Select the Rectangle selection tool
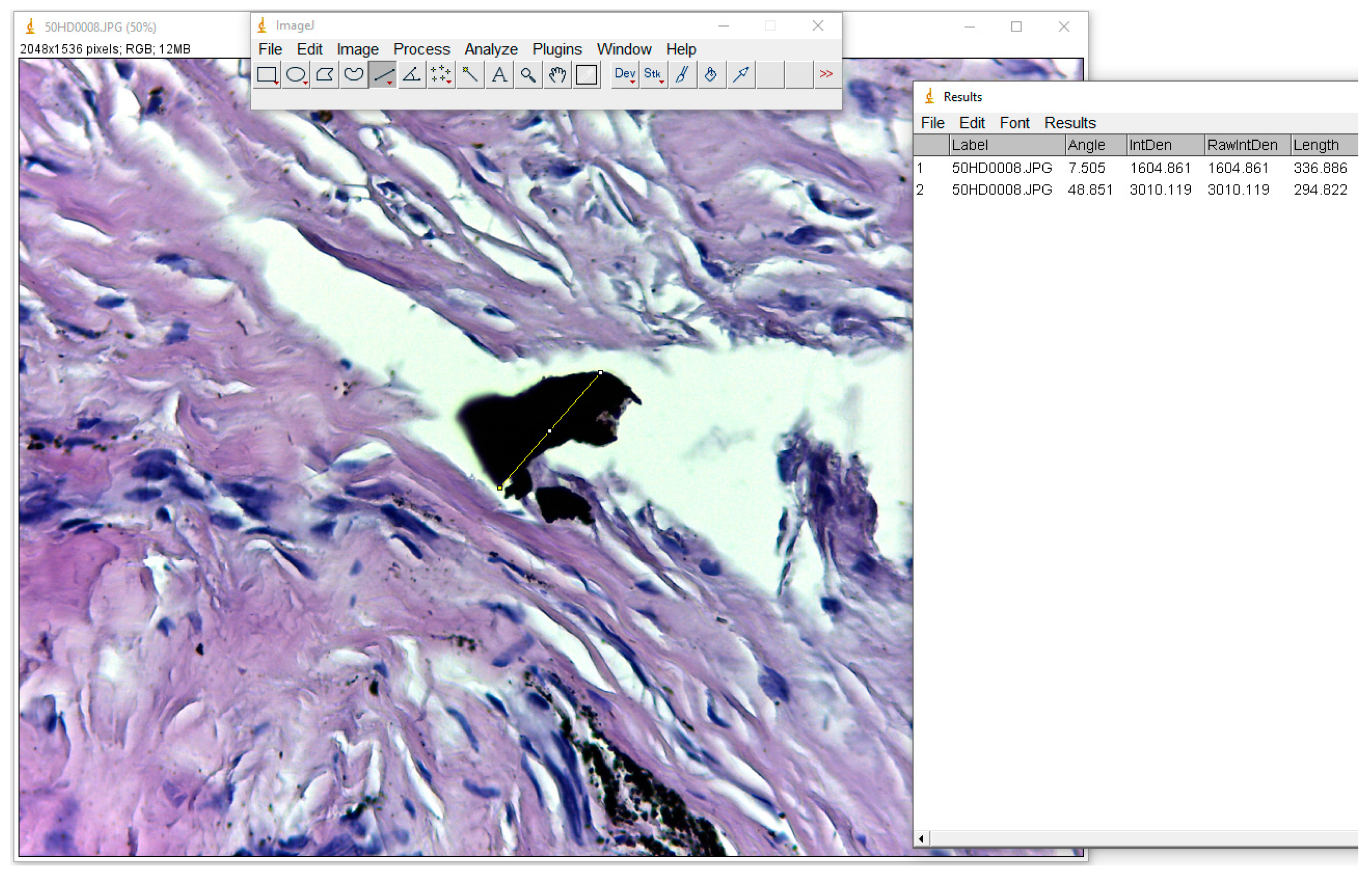1372x880 pixels. [267, 75]
